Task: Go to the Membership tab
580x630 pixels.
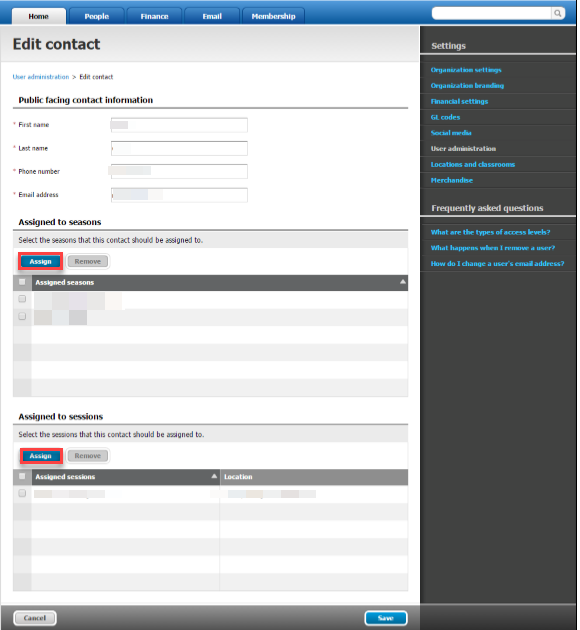Action: [273, 16]
